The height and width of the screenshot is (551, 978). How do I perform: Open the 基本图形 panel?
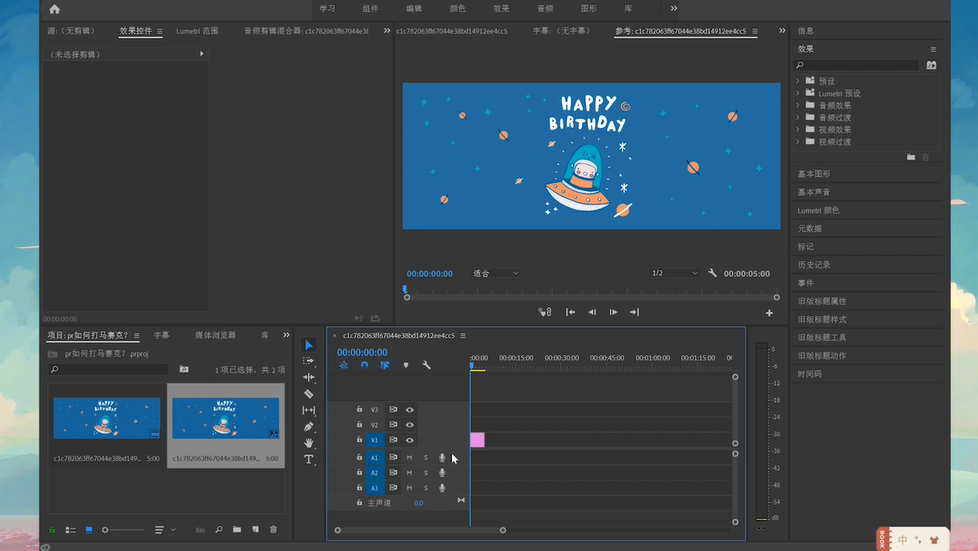tap(814, 174)
